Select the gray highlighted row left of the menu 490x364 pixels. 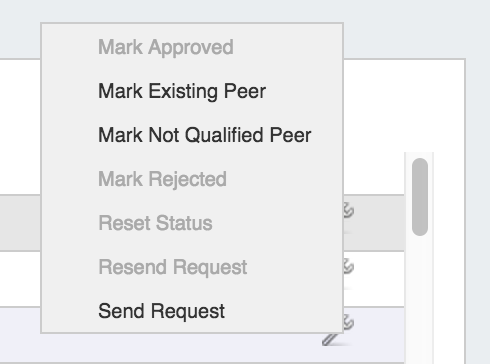(20, 223)
